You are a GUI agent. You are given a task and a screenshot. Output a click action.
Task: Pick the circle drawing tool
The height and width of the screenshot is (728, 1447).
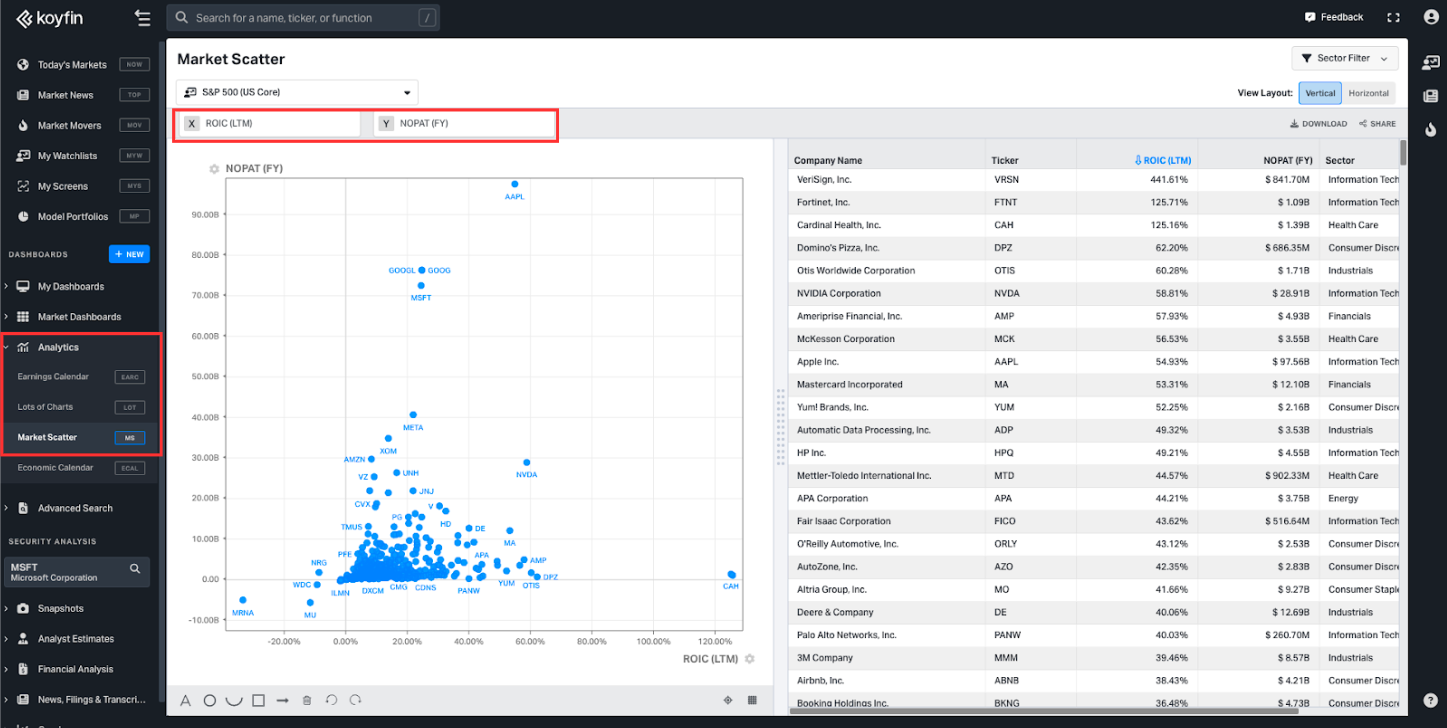click(210, 700)
